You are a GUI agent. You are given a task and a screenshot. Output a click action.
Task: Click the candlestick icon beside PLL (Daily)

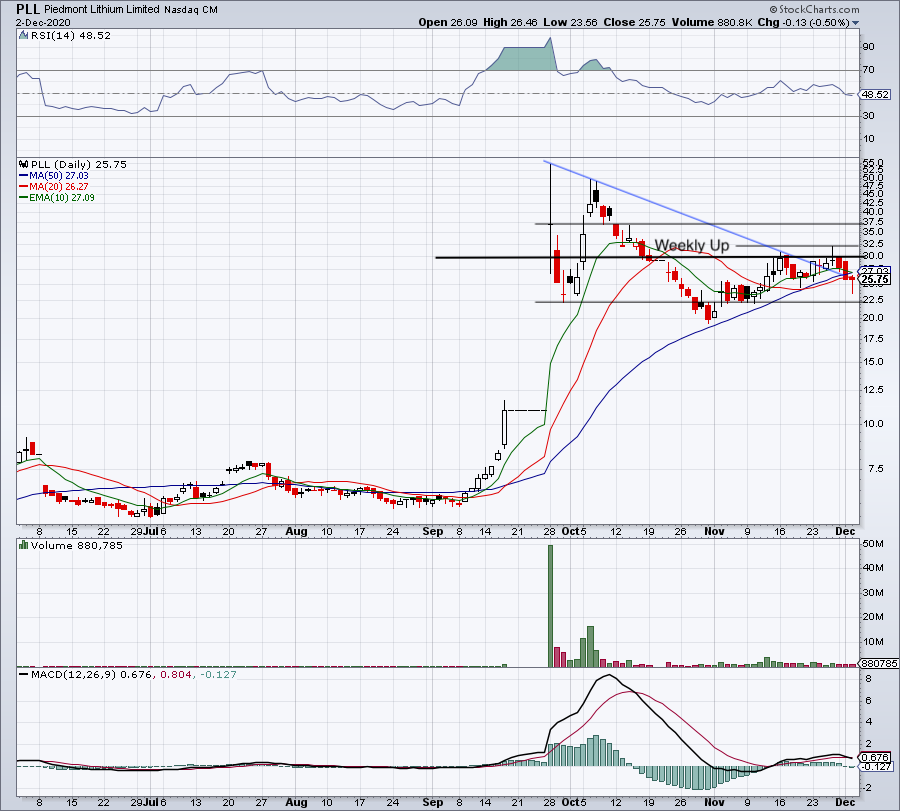click(24, 164)
